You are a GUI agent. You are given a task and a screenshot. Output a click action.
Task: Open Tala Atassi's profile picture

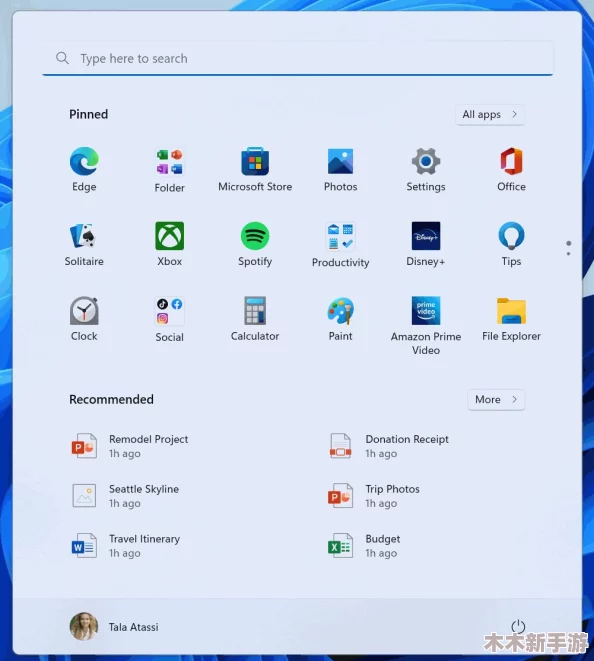pos(84,626)
